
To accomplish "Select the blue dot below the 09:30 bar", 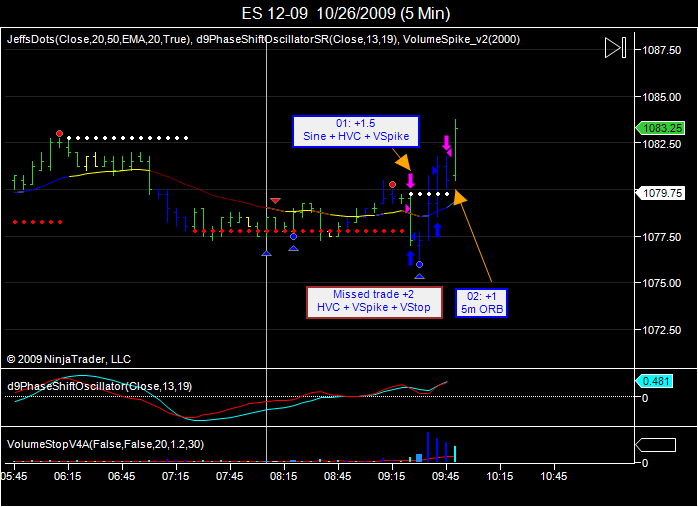I will click(419, 264).
